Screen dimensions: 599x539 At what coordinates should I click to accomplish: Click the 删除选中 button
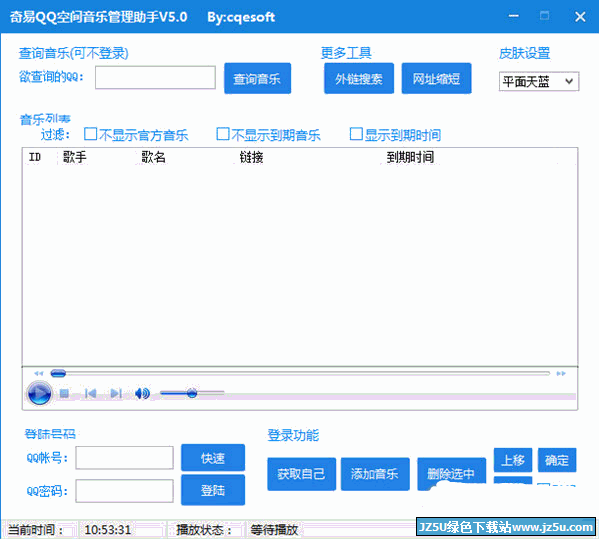point(451,474)
